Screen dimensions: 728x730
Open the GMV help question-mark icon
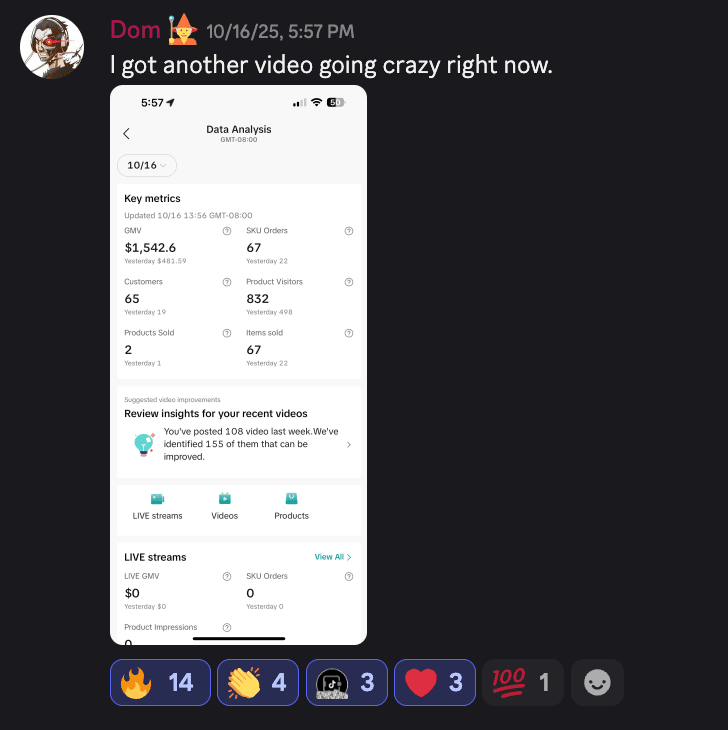point(227,231)
